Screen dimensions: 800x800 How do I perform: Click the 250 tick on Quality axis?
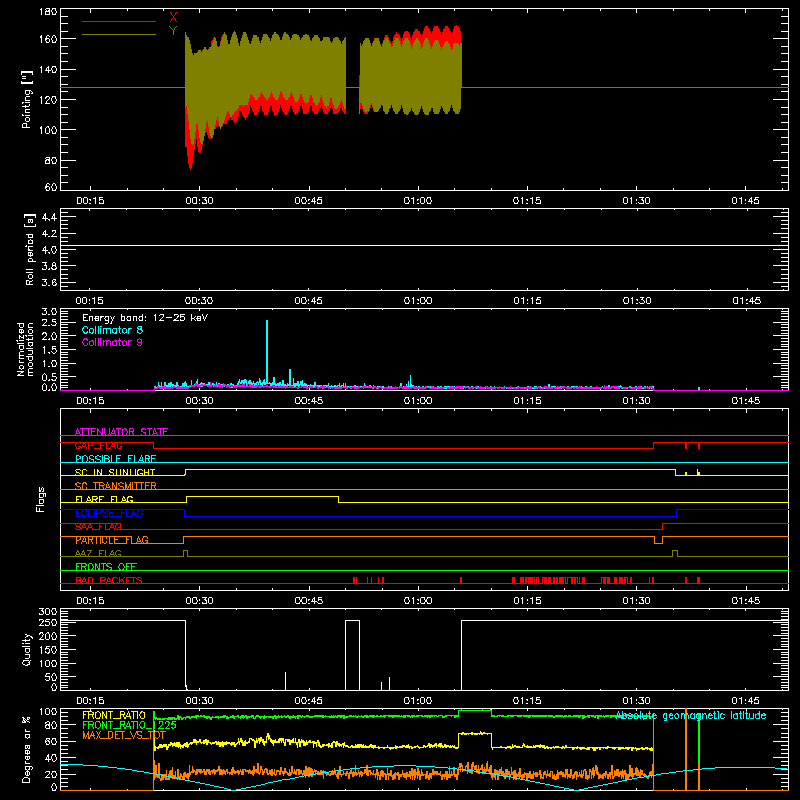point(48,622)
